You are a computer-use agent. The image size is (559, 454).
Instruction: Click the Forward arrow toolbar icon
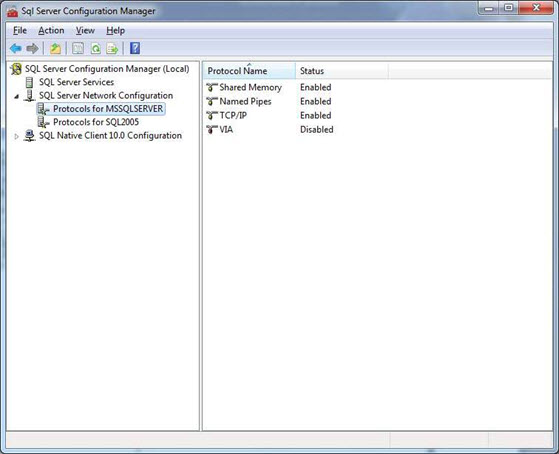(32, 48)
